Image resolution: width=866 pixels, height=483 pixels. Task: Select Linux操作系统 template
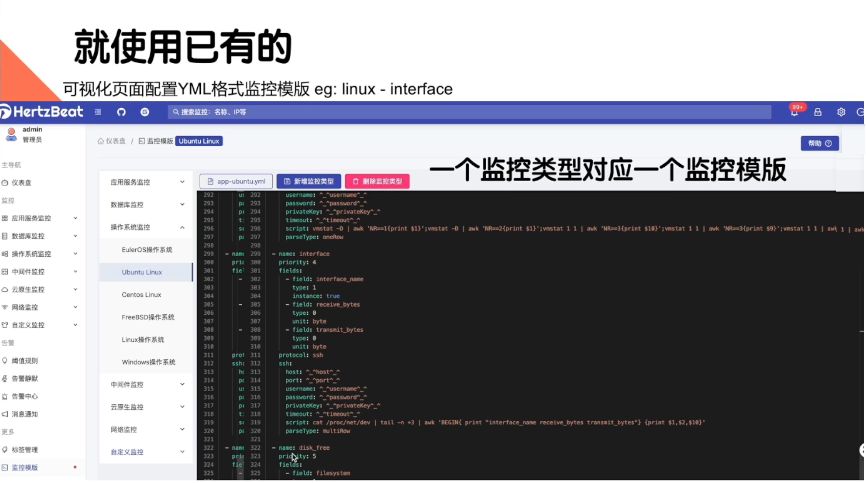[x=146, y=340]
